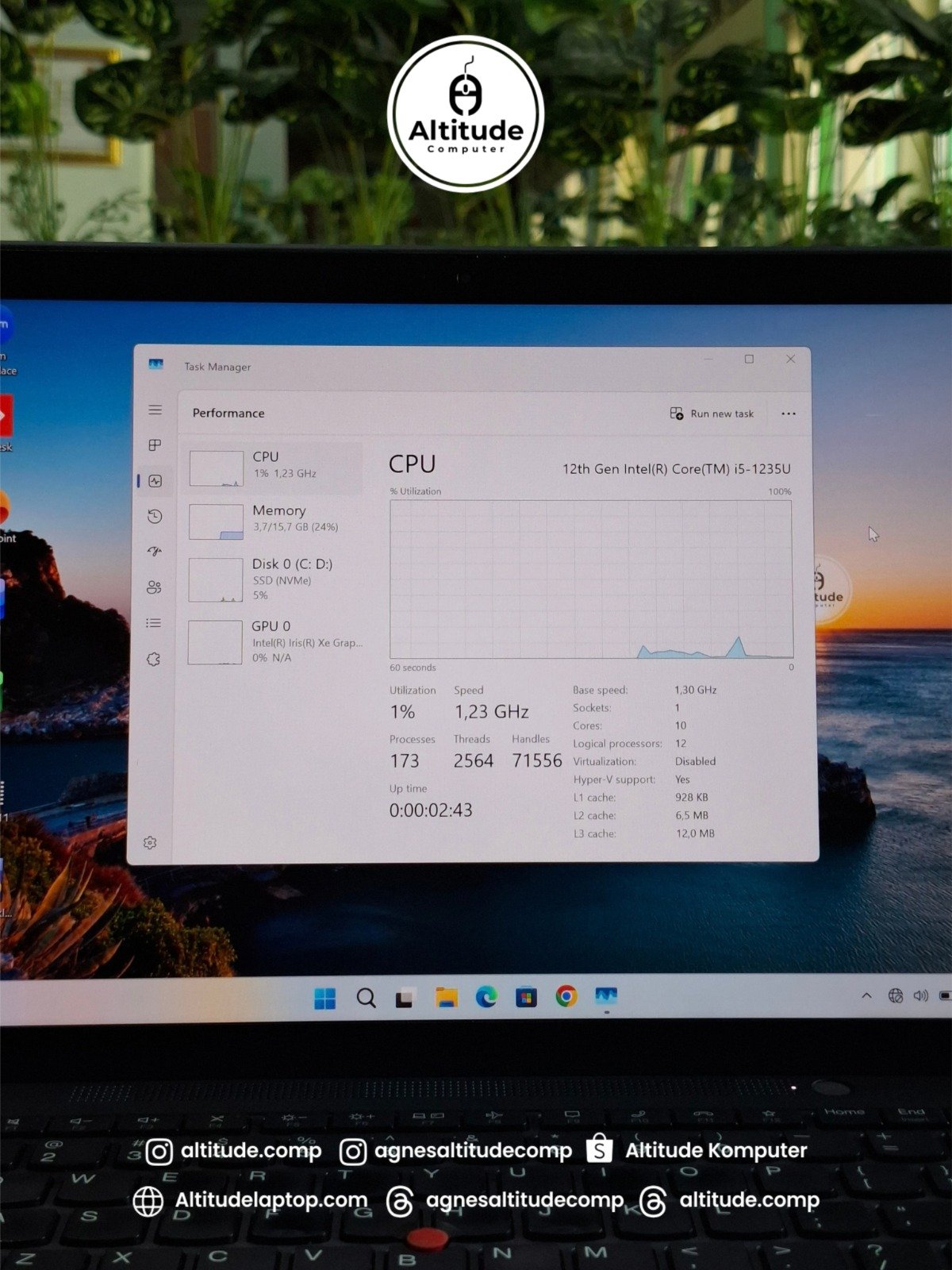Open taskbar Search magnifier
The image size is (952, 1270).
pos(366,998)
